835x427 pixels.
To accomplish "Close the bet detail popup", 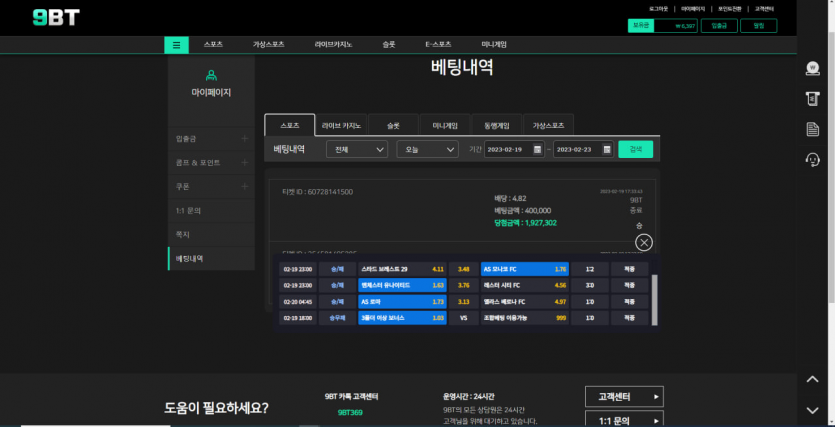I will pyautogui.click(x=644, y=242).
